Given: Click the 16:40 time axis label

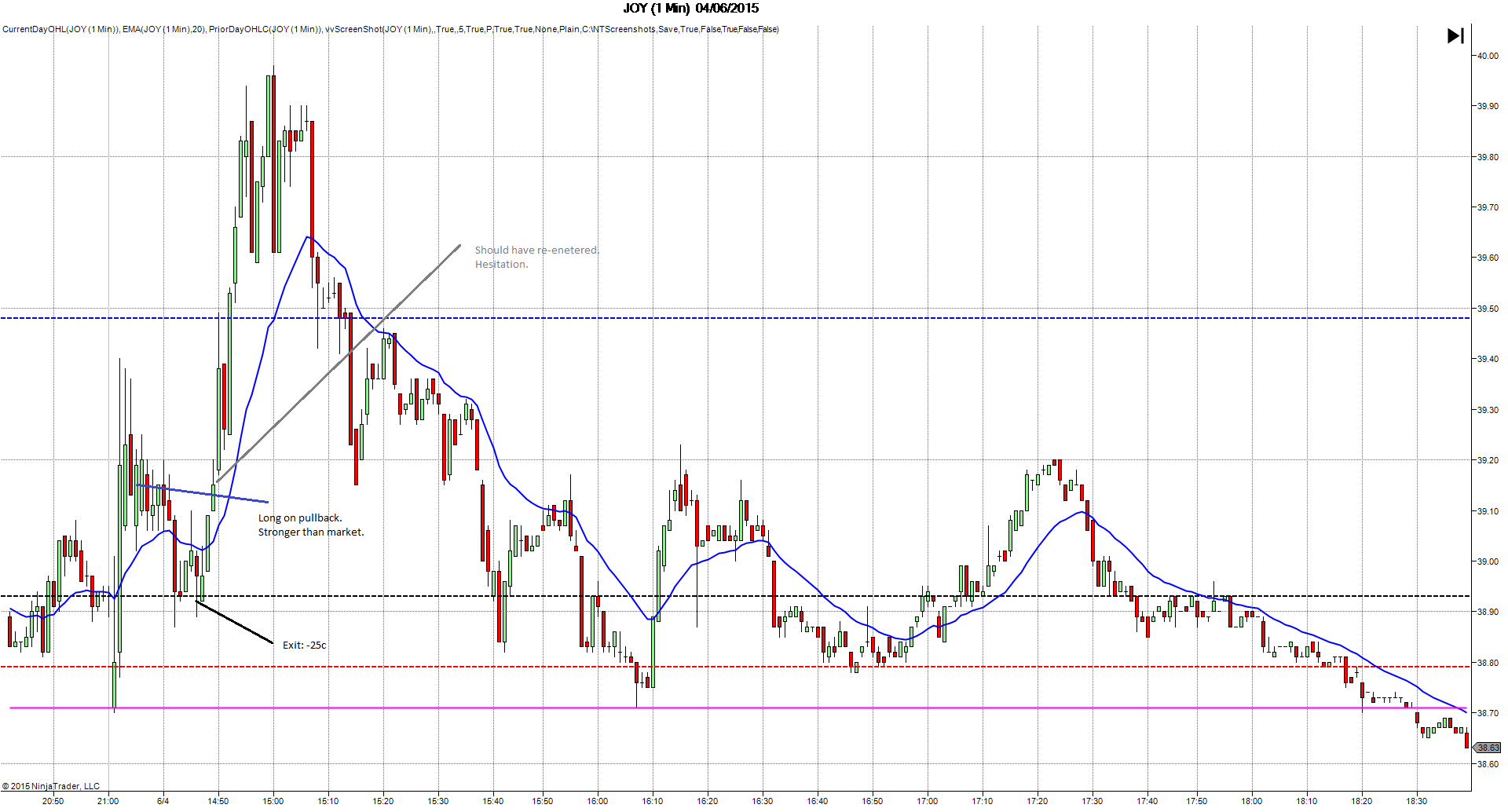Looking at the screenshot, I should pyautogui.click(x=818, y=801).
